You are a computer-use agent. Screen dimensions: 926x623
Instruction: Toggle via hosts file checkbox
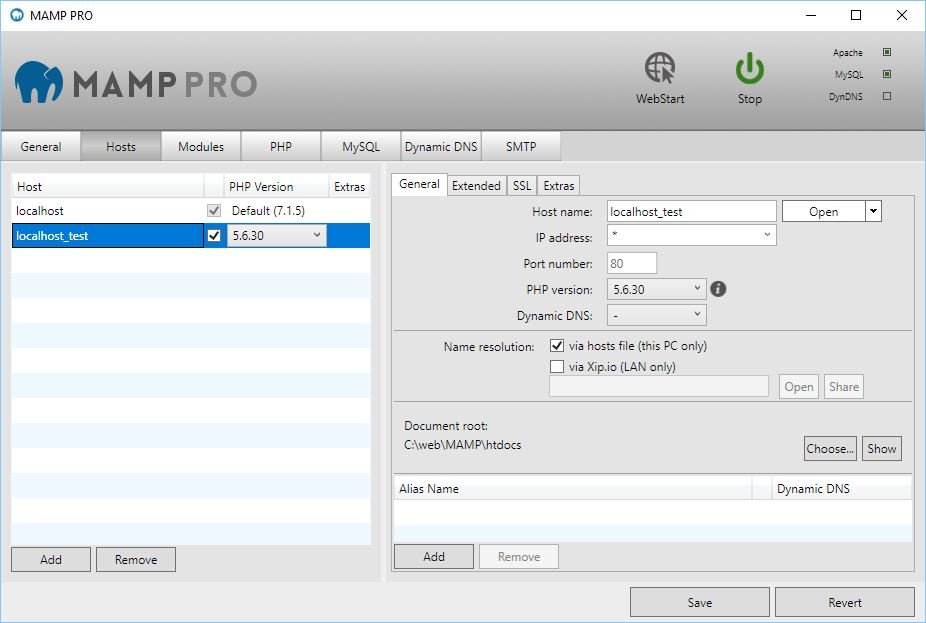pos(556,345)
